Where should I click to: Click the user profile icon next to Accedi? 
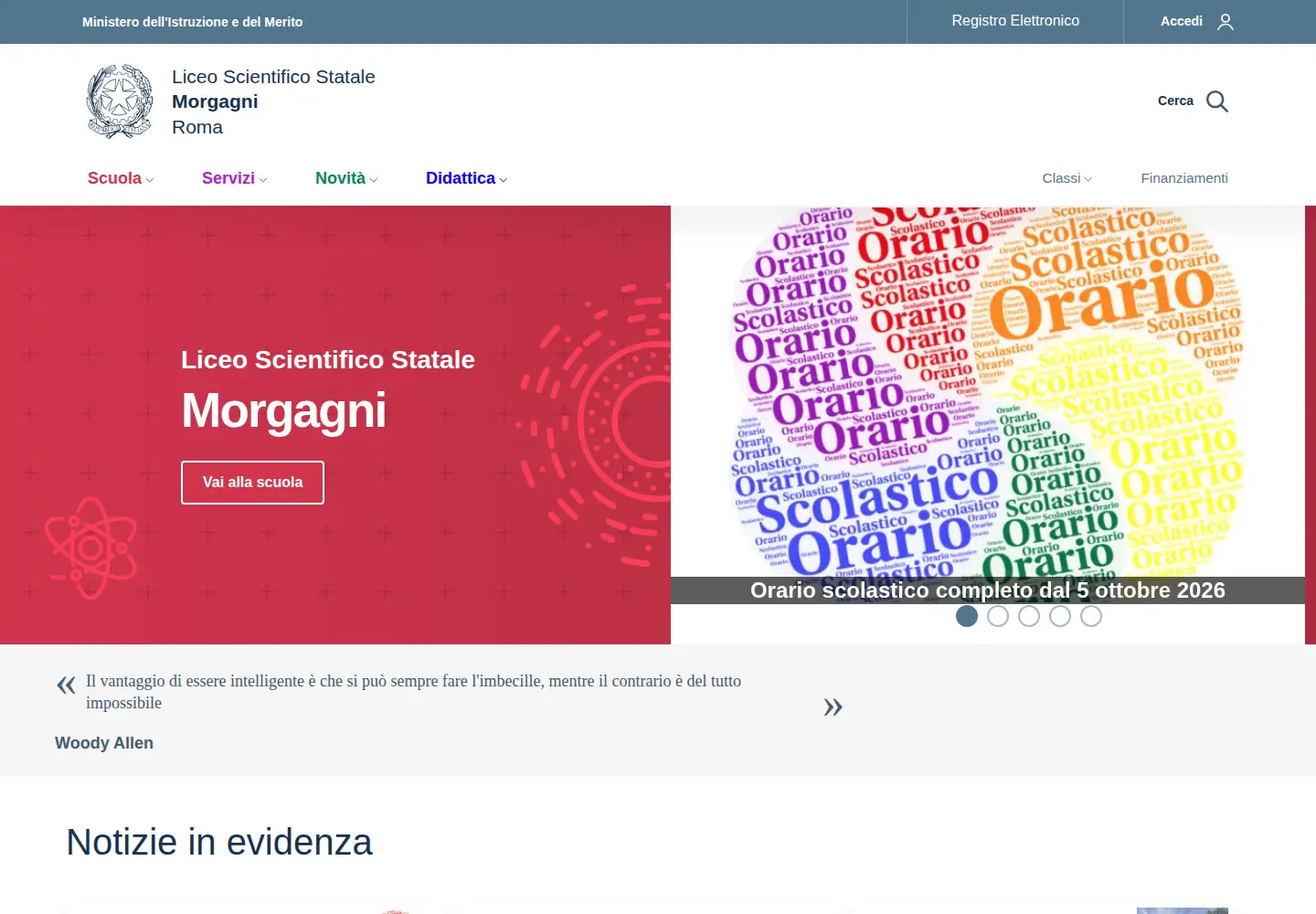click(x=1226, y=22)
